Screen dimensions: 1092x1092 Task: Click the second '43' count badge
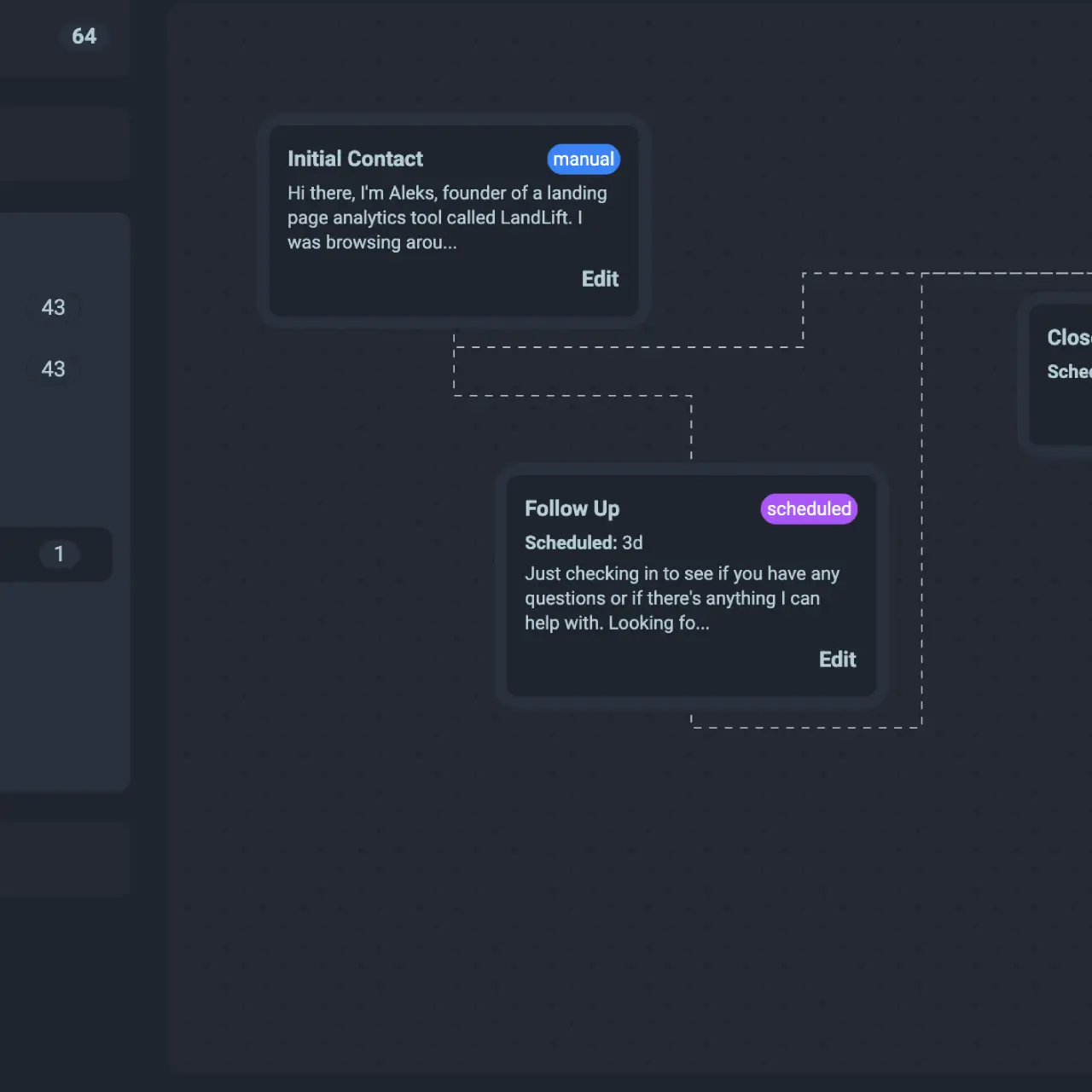53,369
